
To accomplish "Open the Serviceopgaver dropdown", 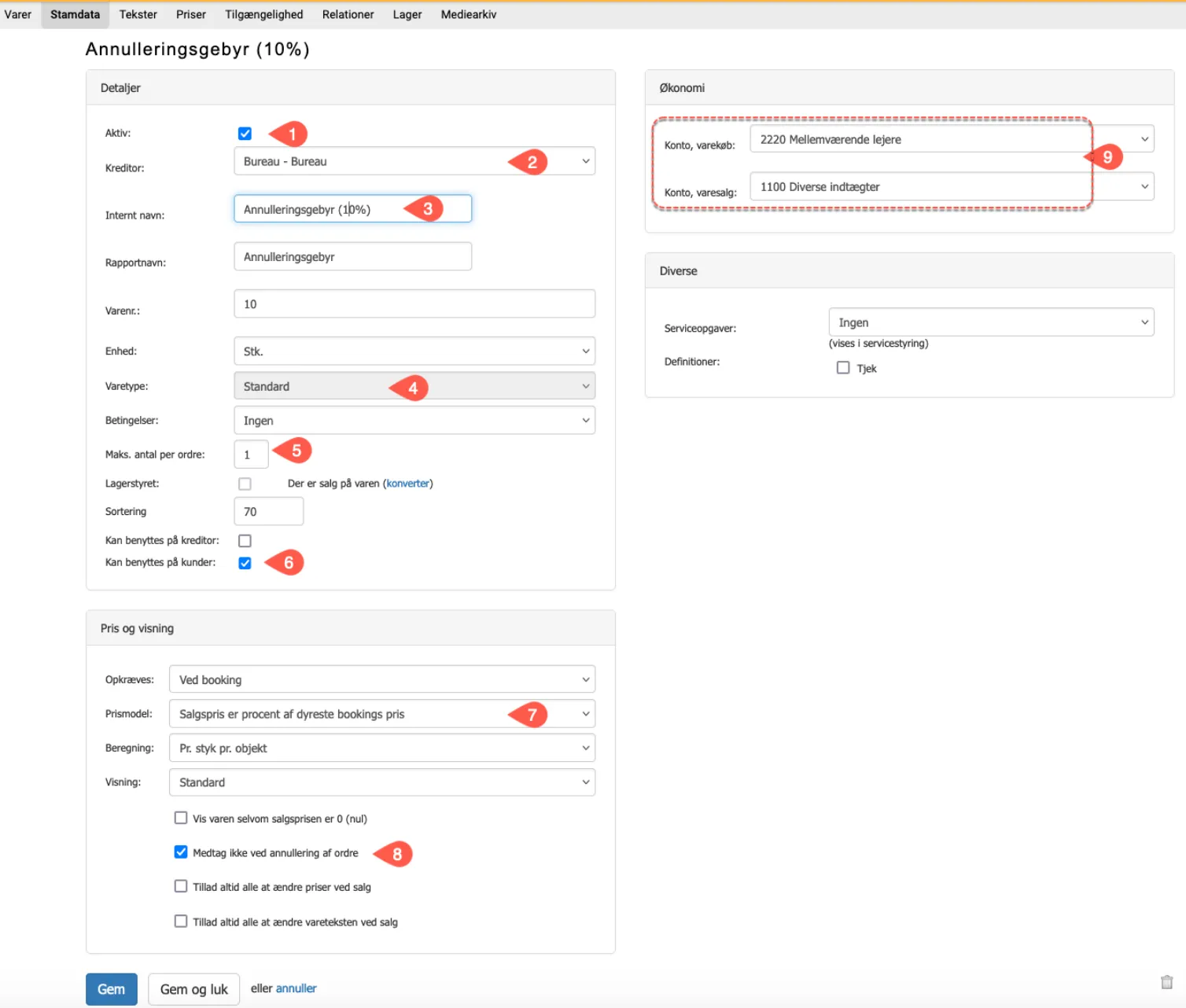I will click(990, 322).
